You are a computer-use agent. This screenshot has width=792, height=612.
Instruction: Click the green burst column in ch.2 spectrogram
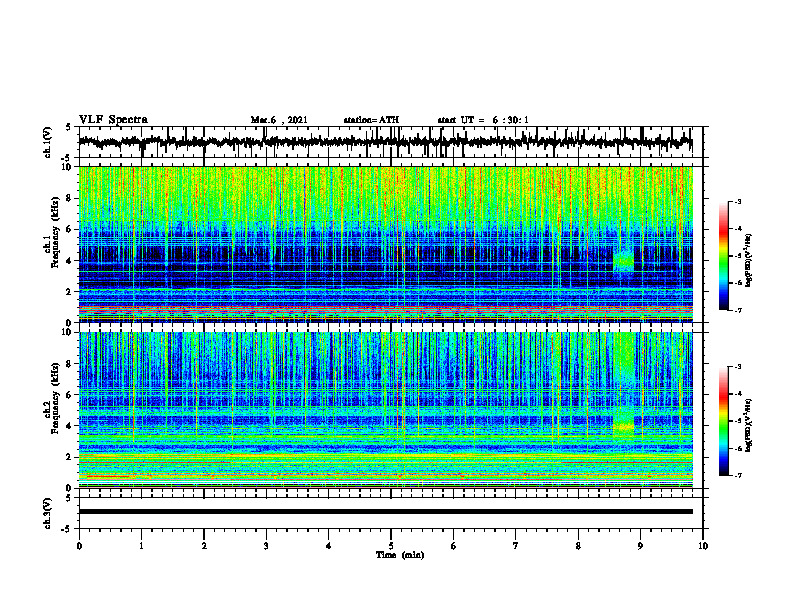623,385
